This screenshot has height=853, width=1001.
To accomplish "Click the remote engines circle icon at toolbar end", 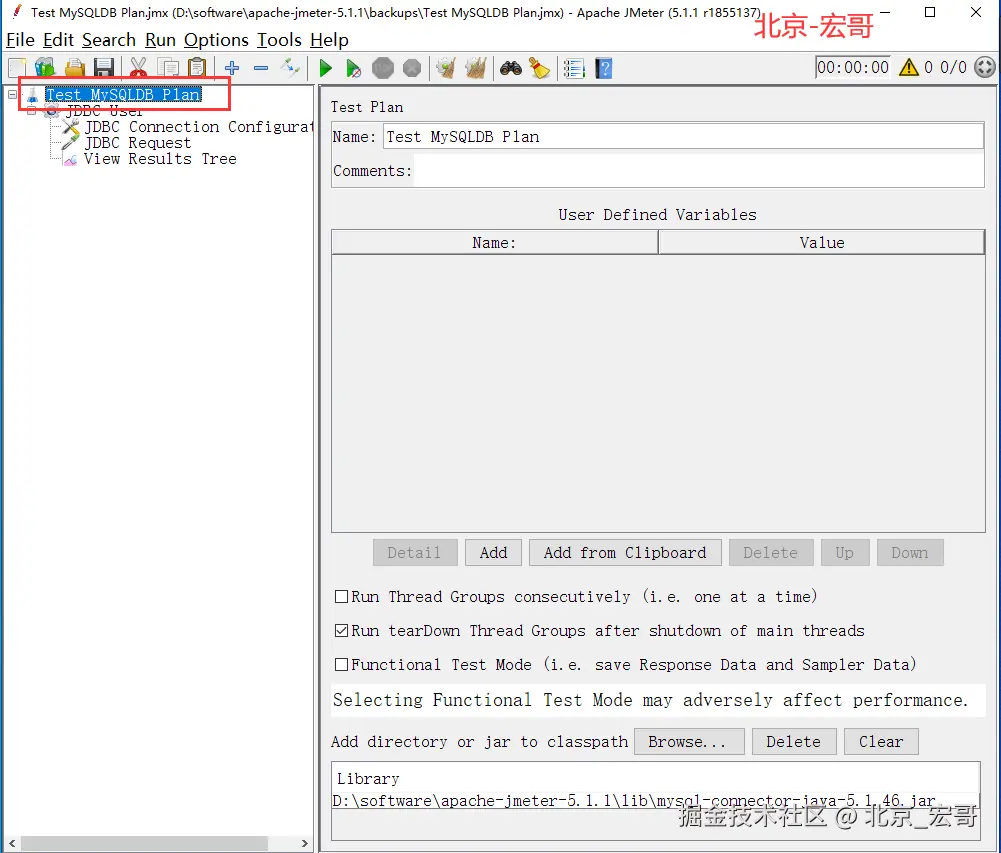I will 985,67.
